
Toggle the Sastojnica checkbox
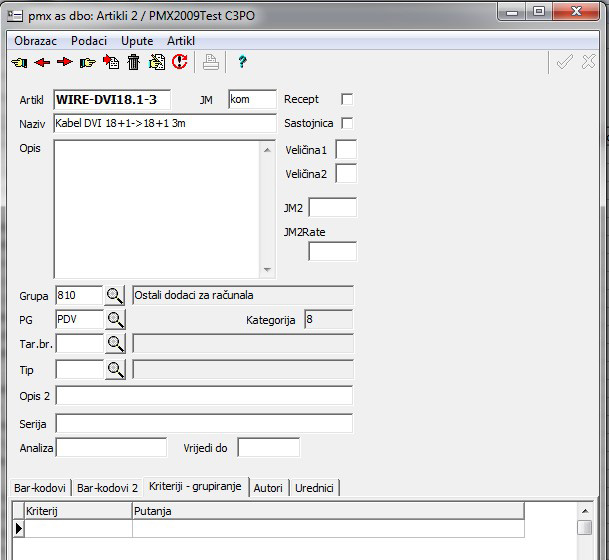(347, 123)
